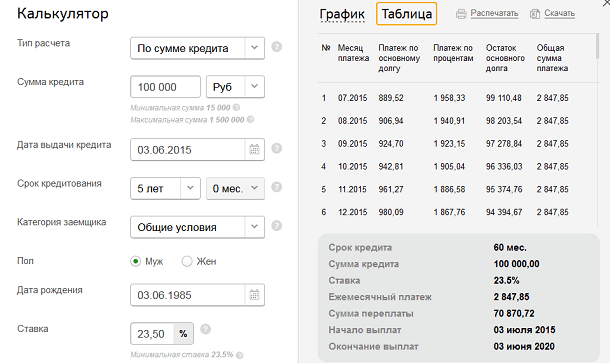Select the Муж radio button
The image size is (610, 363).
[x=135, y=261]
